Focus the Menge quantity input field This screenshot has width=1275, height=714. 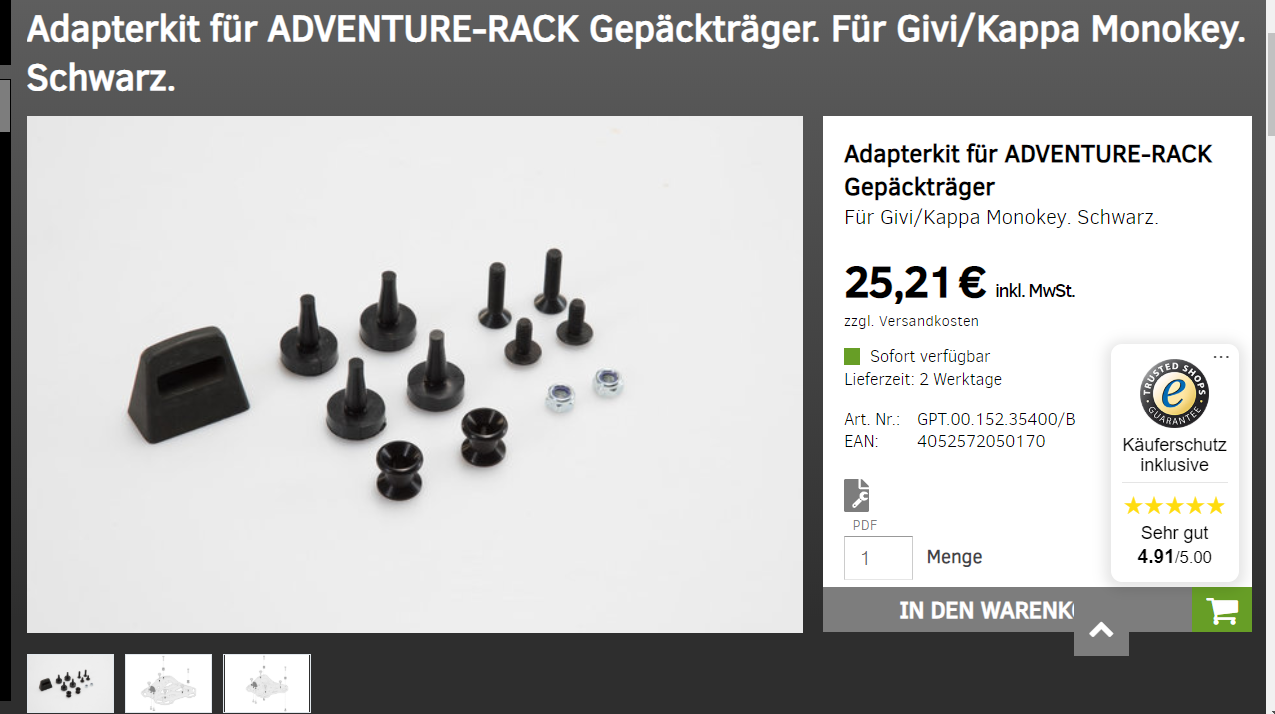point(878,558)
